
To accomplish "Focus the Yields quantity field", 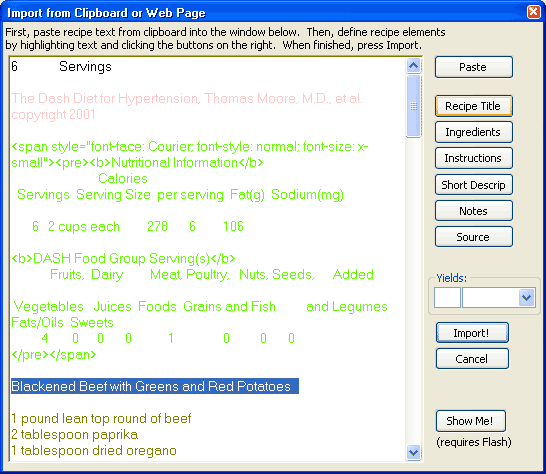I will 447,298.
